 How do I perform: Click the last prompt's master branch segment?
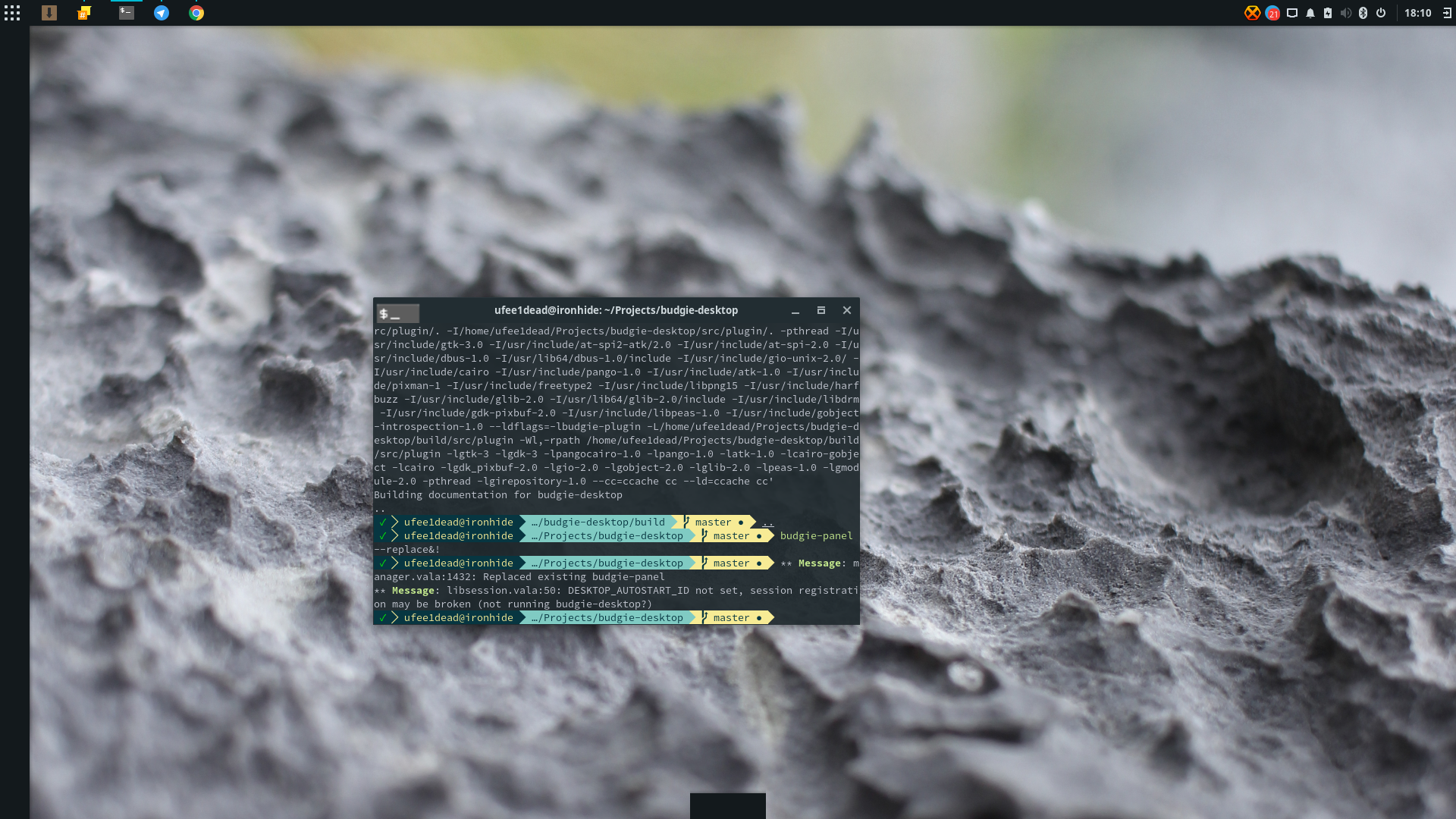pos(733,618)
